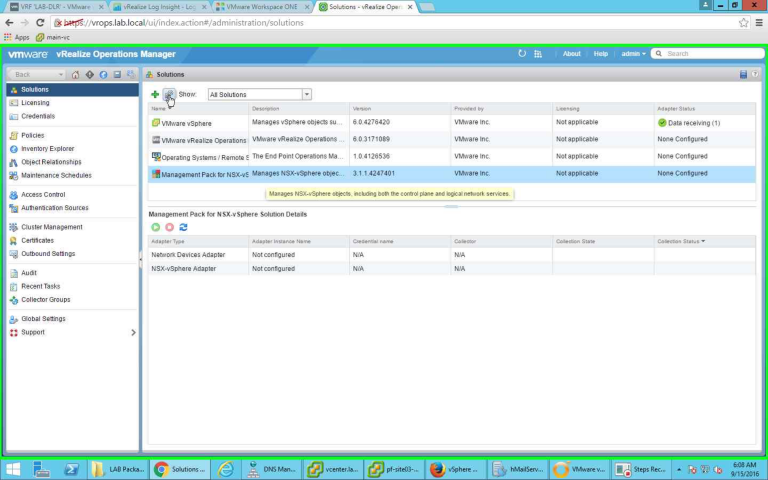
Task: Expand the Support submenu arrow
Action: pos(133,333)
